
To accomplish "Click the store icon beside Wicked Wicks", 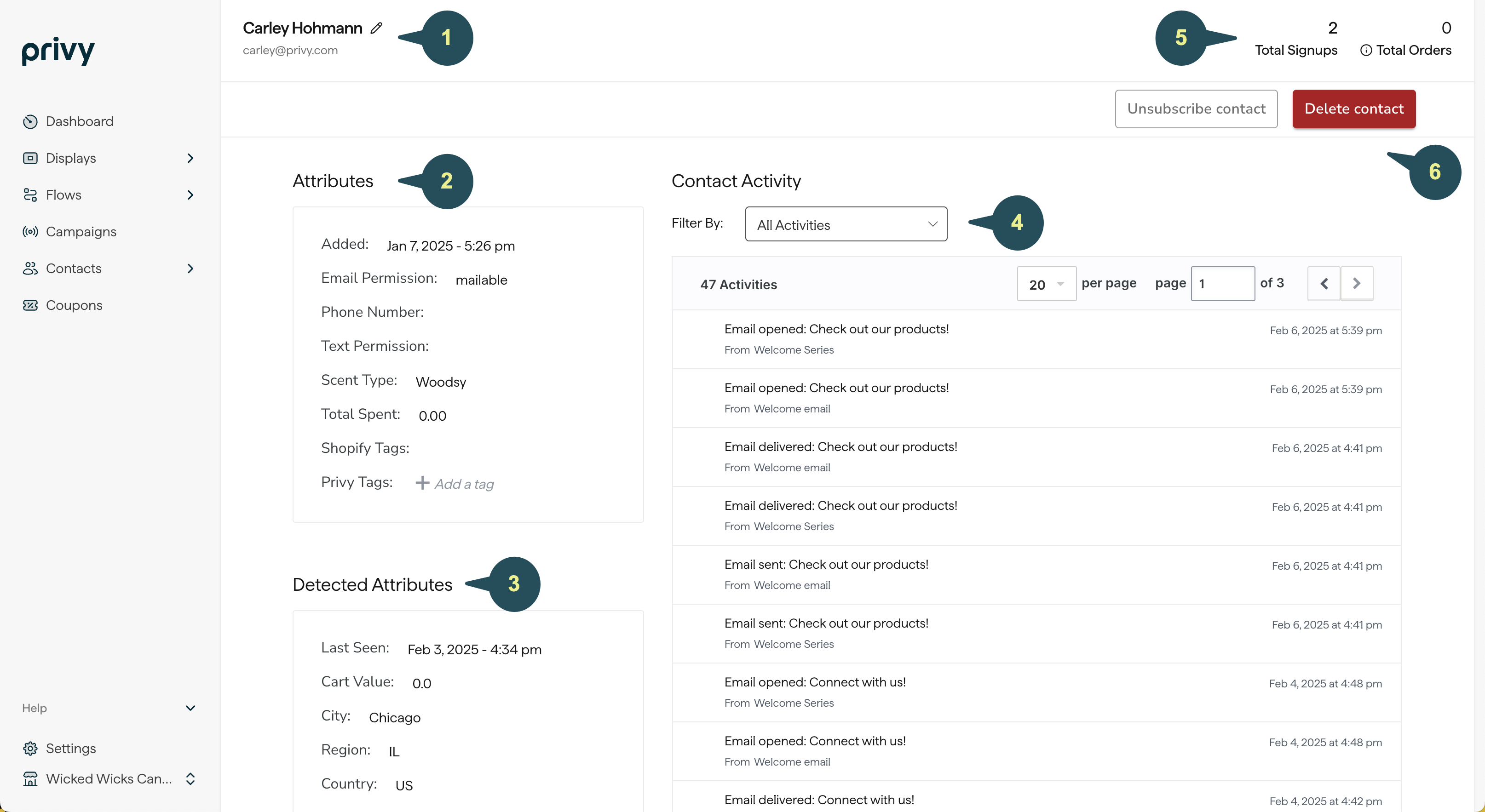I will pos(30,779).
